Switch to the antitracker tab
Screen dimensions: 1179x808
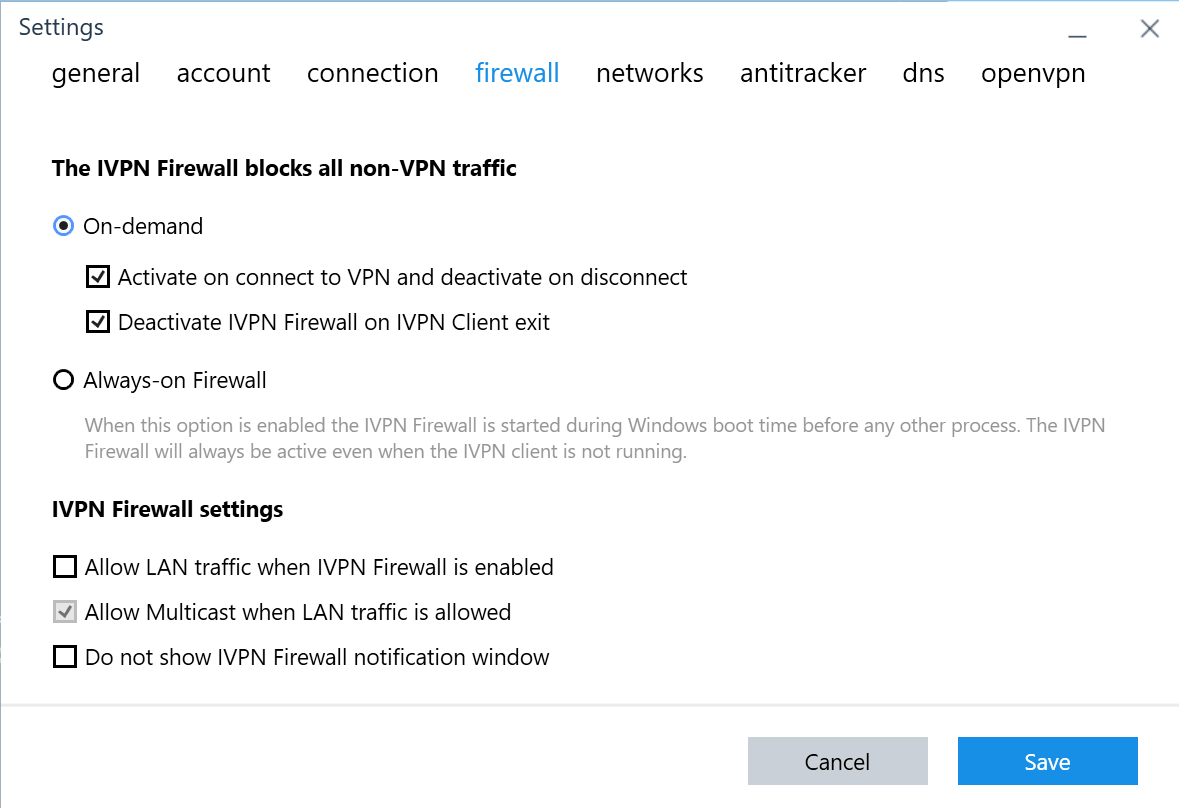pos(803,73)
